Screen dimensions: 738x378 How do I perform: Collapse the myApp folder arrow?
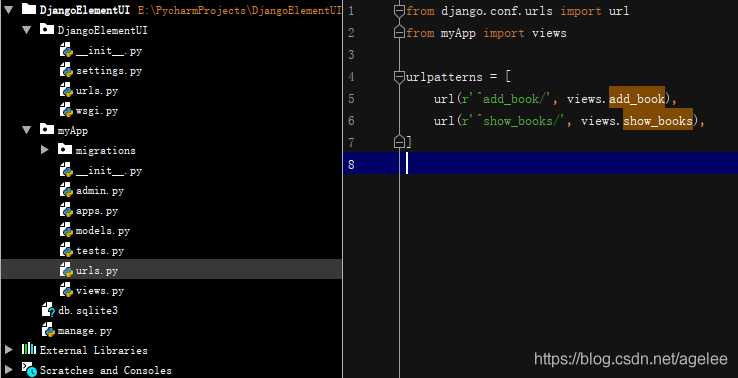(x=27, y=130)
